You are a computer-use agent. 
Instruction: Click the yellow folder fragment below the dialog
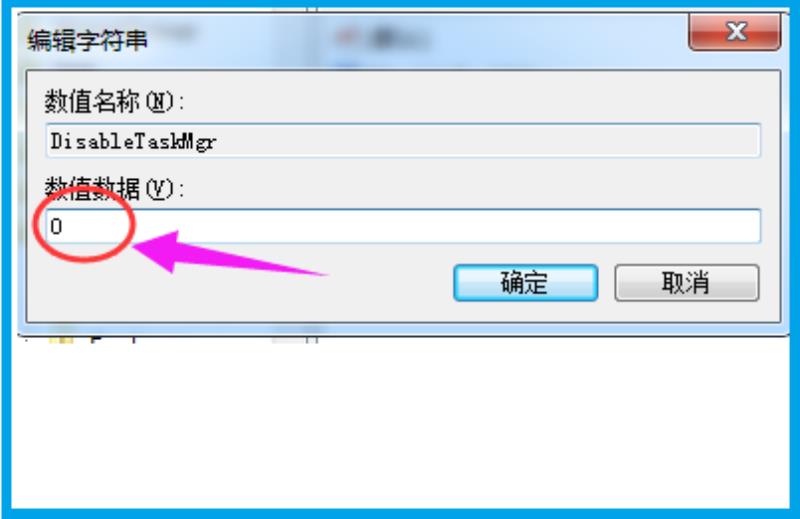pos(61,340)
